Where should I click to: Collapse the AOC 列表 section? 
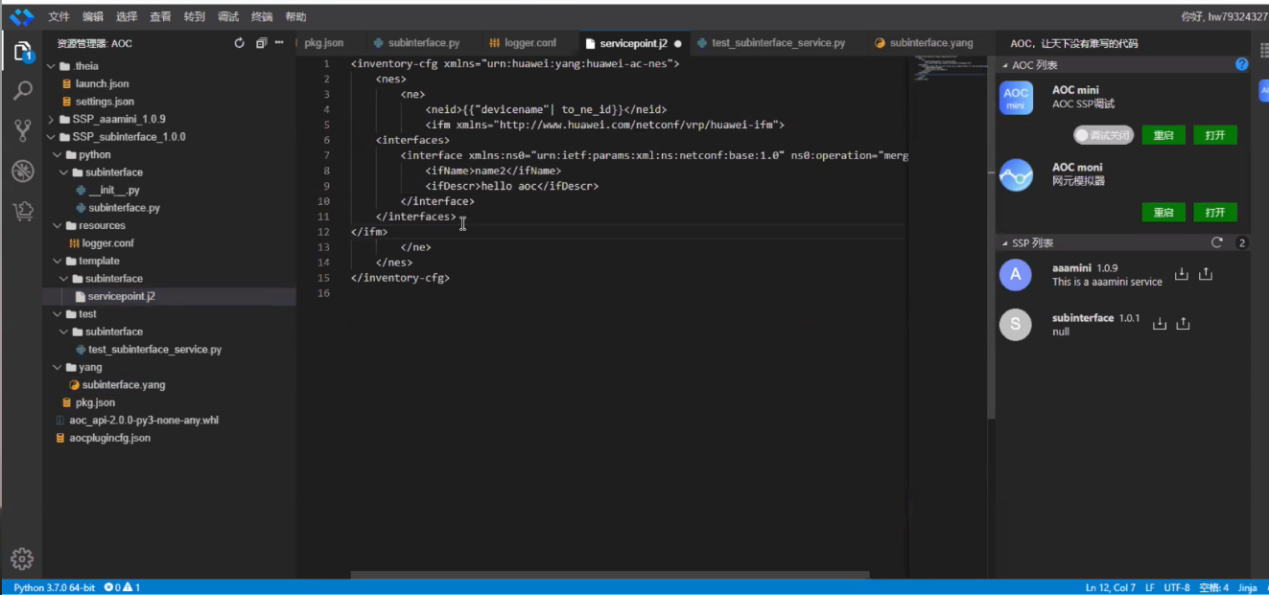coord(1006,65)
